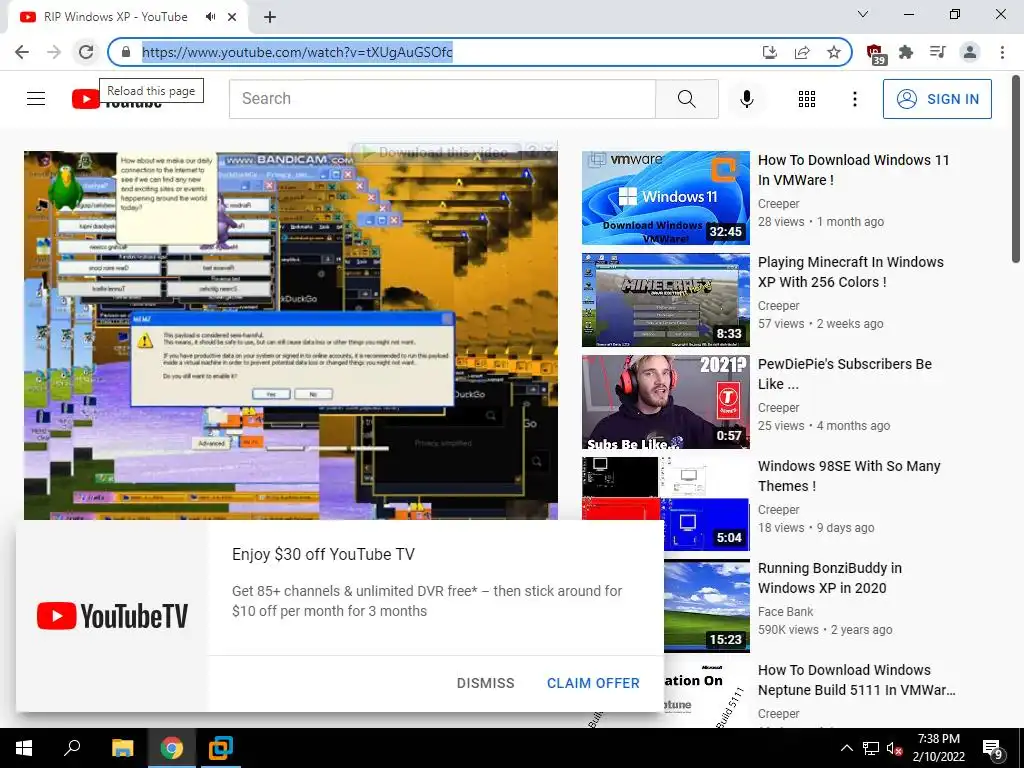The image size is (1024, 768).
Task: View site security lock info
Action: (126, 52)
